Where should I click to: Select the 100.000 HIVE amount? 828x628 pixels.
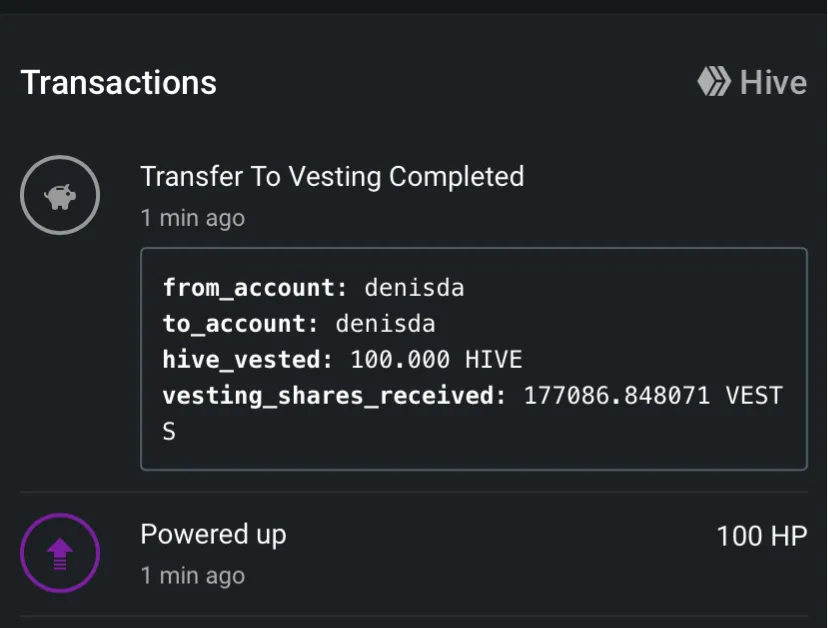pyautogui.click(x=436, y=360)
